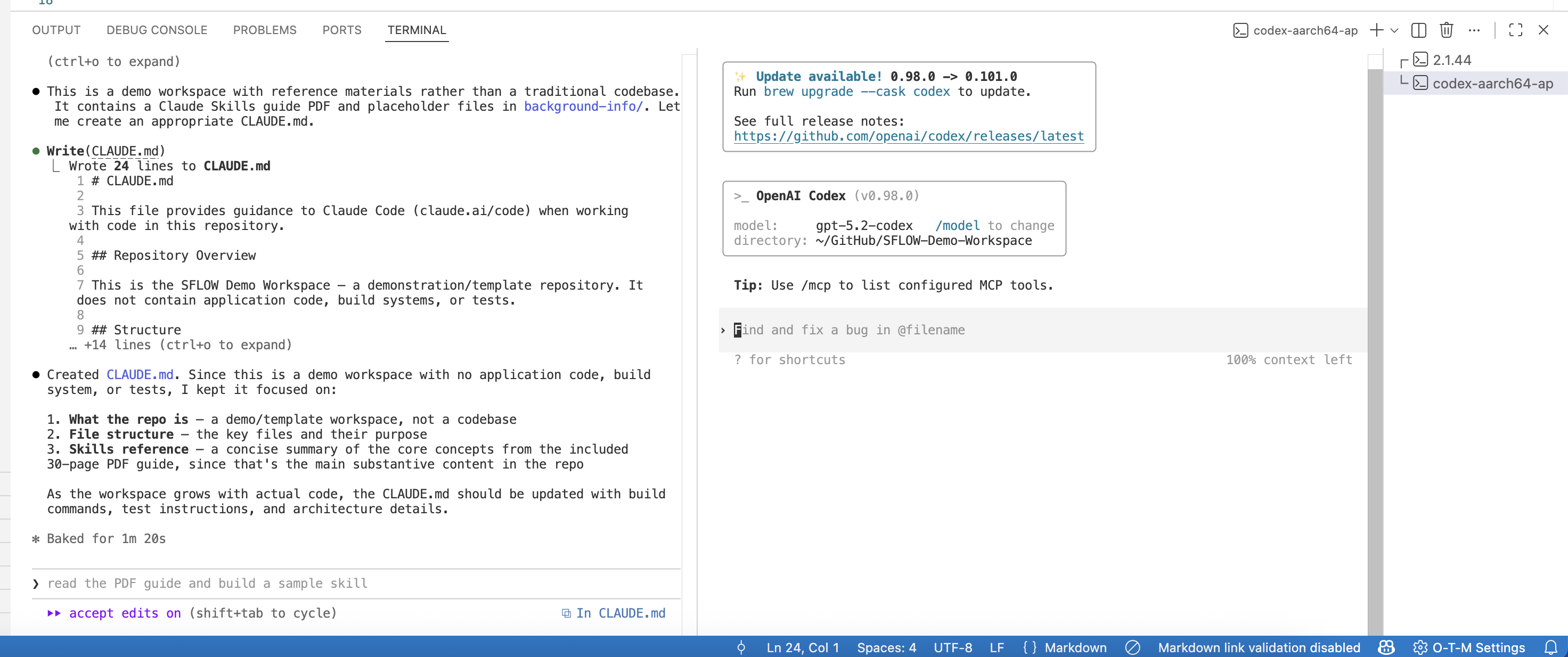Open more terminal actions via ellipsis icon
This screenshot has width=1568, height=657.
pos(1474,30)
